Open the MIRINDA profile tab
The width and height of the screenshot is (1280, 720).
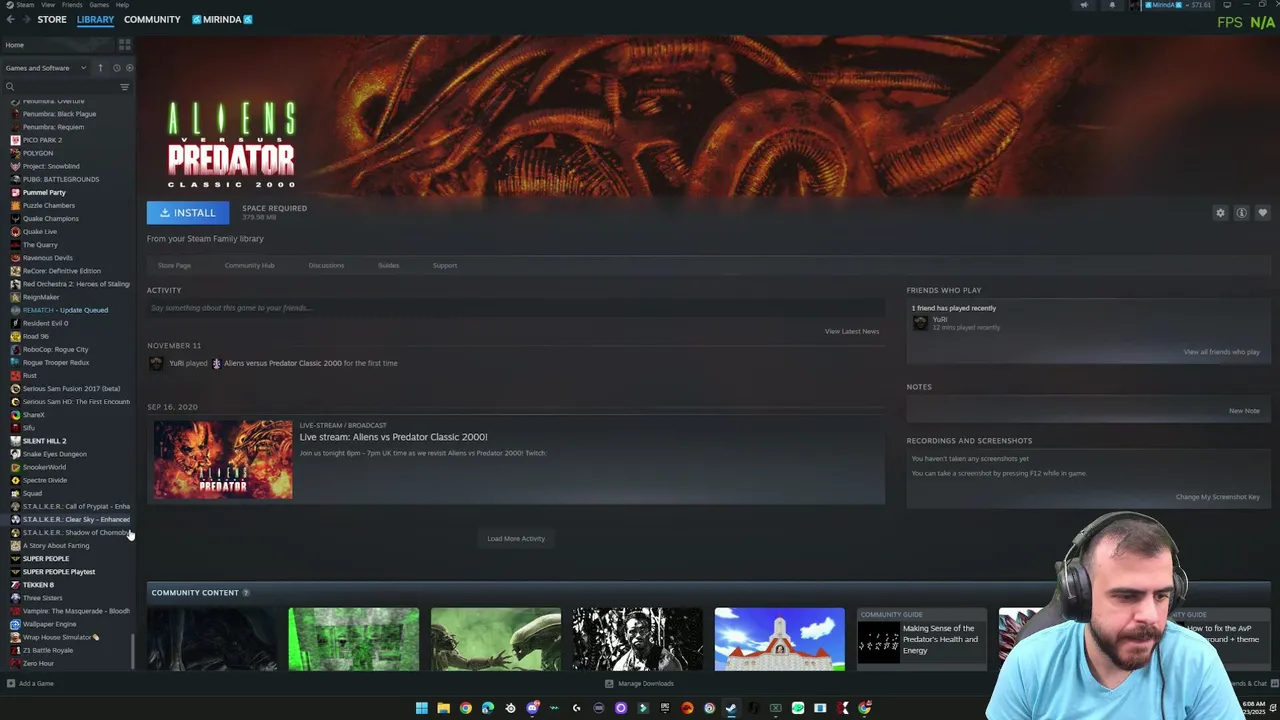[x=222, y=19]
